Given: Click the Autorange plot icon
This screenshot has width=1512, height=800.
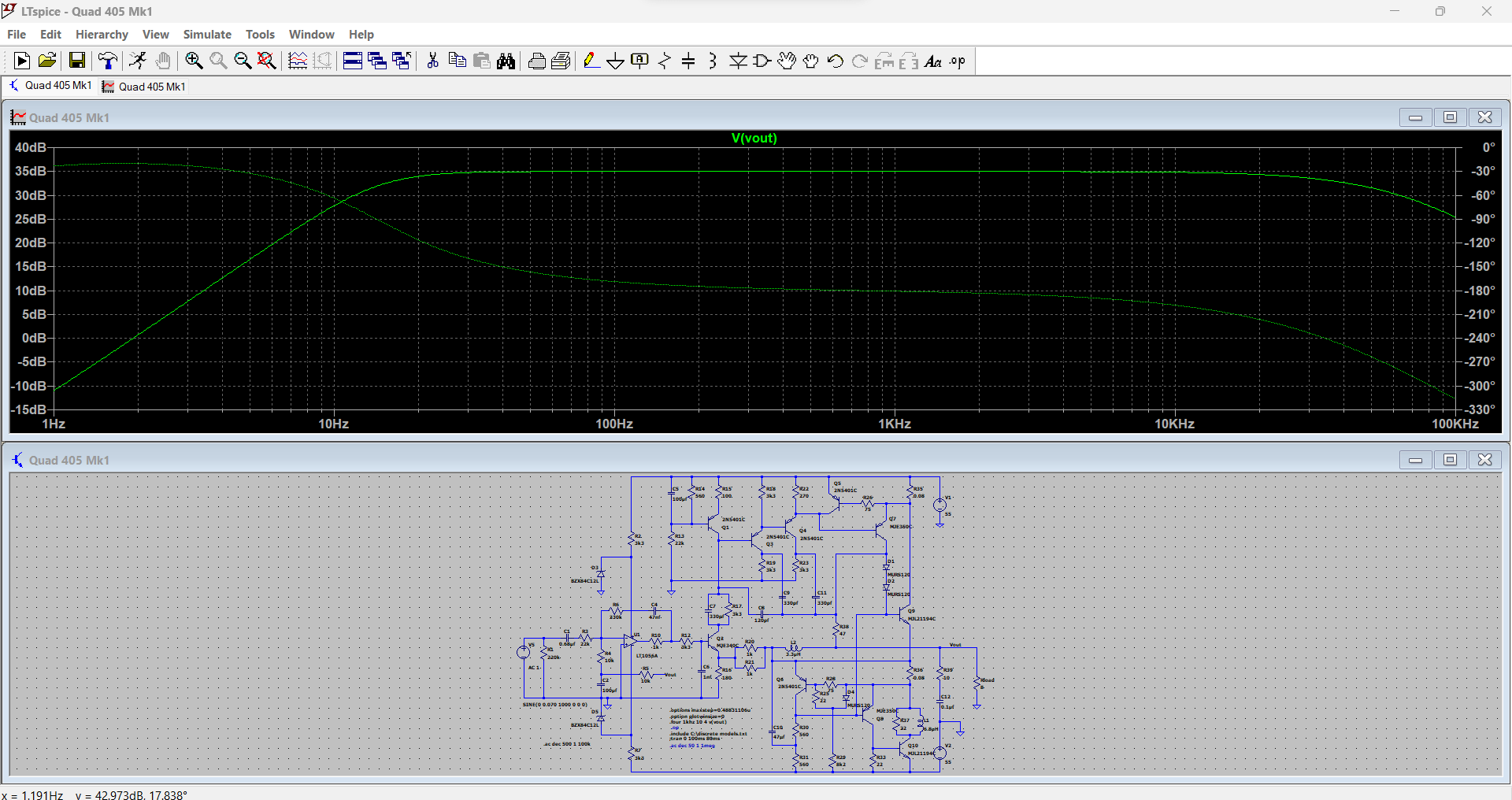Looking at the screenshot, I should click(x=298, y=61).
